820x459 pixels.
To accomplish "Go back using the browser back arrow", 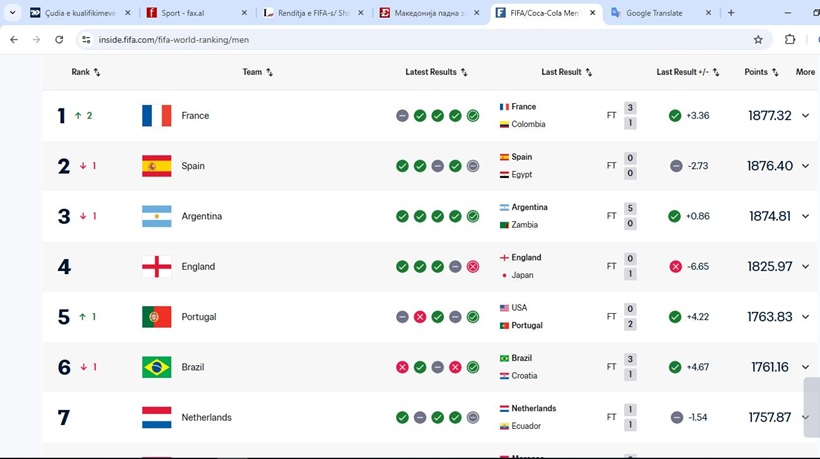I will point(14,39).
